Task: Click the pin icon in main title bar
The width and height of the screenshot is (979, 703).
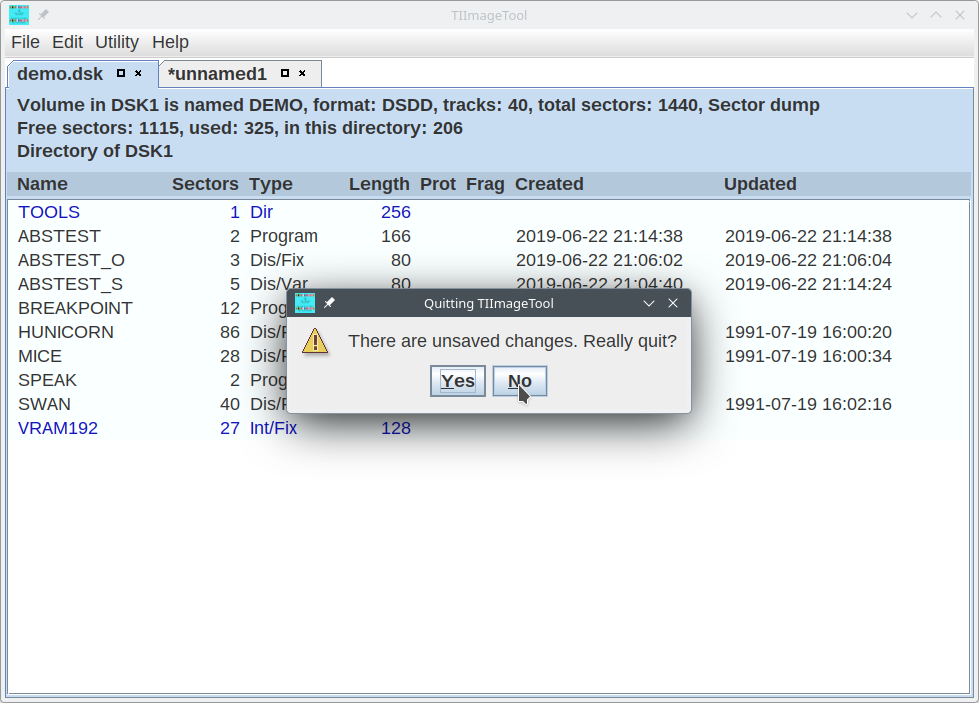Action: (44, 15)
